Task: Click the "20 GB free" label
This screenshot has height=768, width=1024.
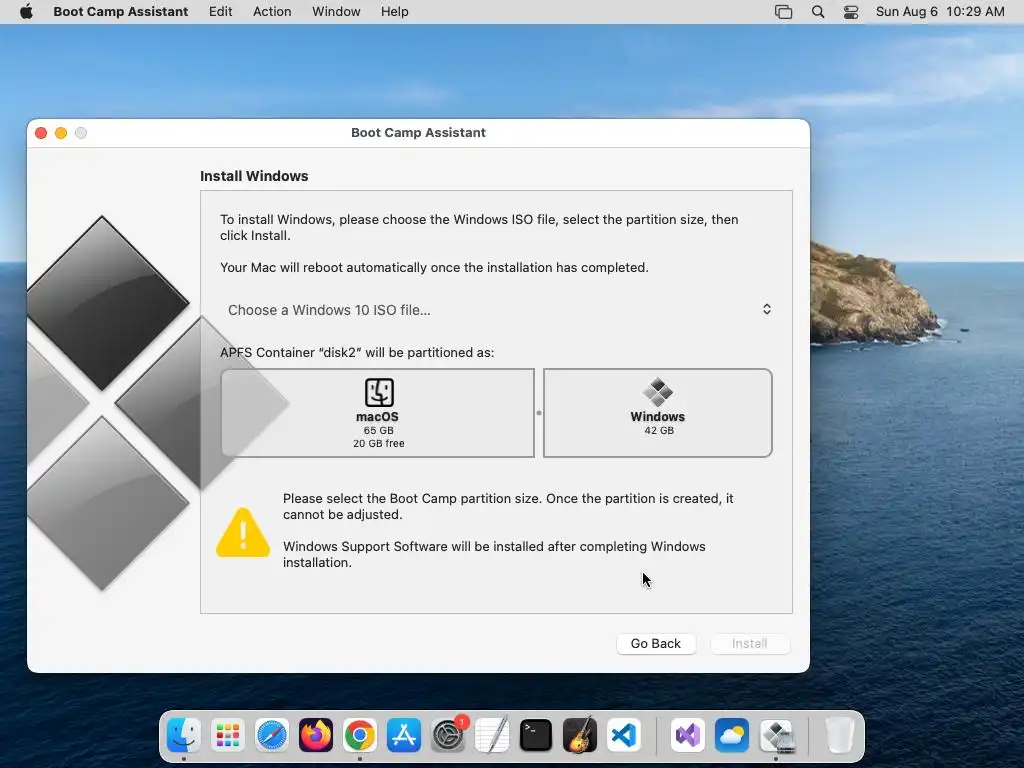Action: coord(379,443)
